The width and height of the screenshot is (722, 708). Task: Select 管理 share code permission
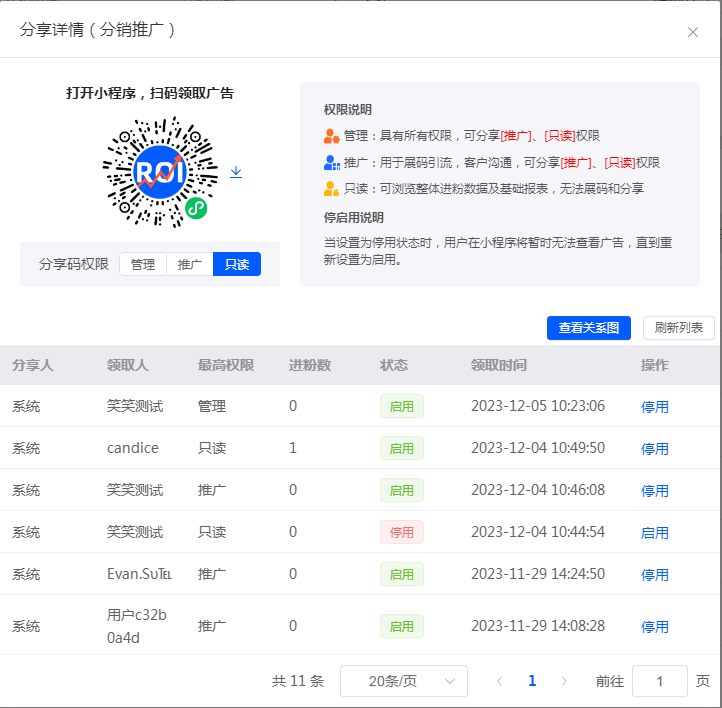click(143, 264)
